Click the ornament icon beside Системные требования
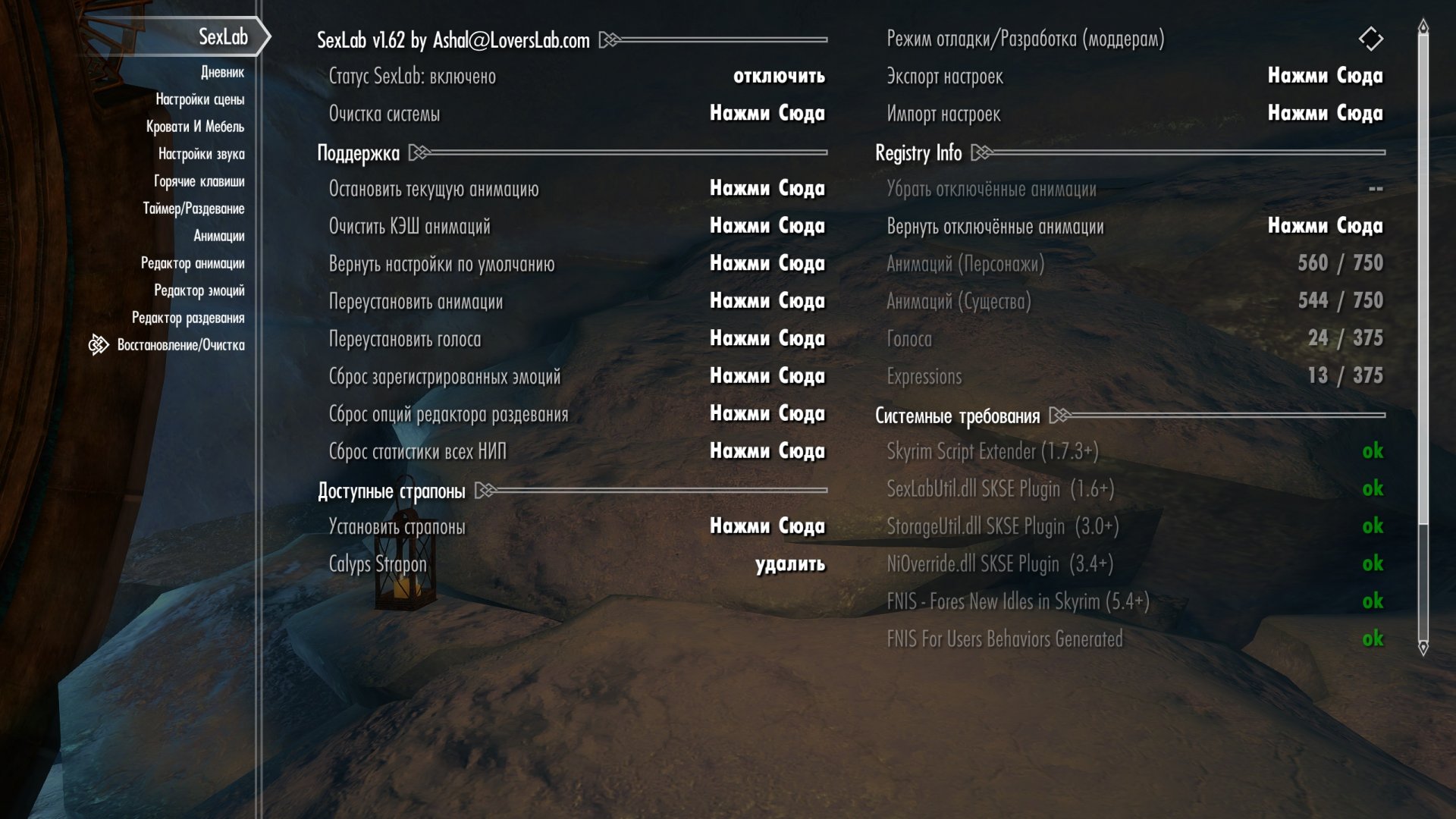 pos(1060,416)
